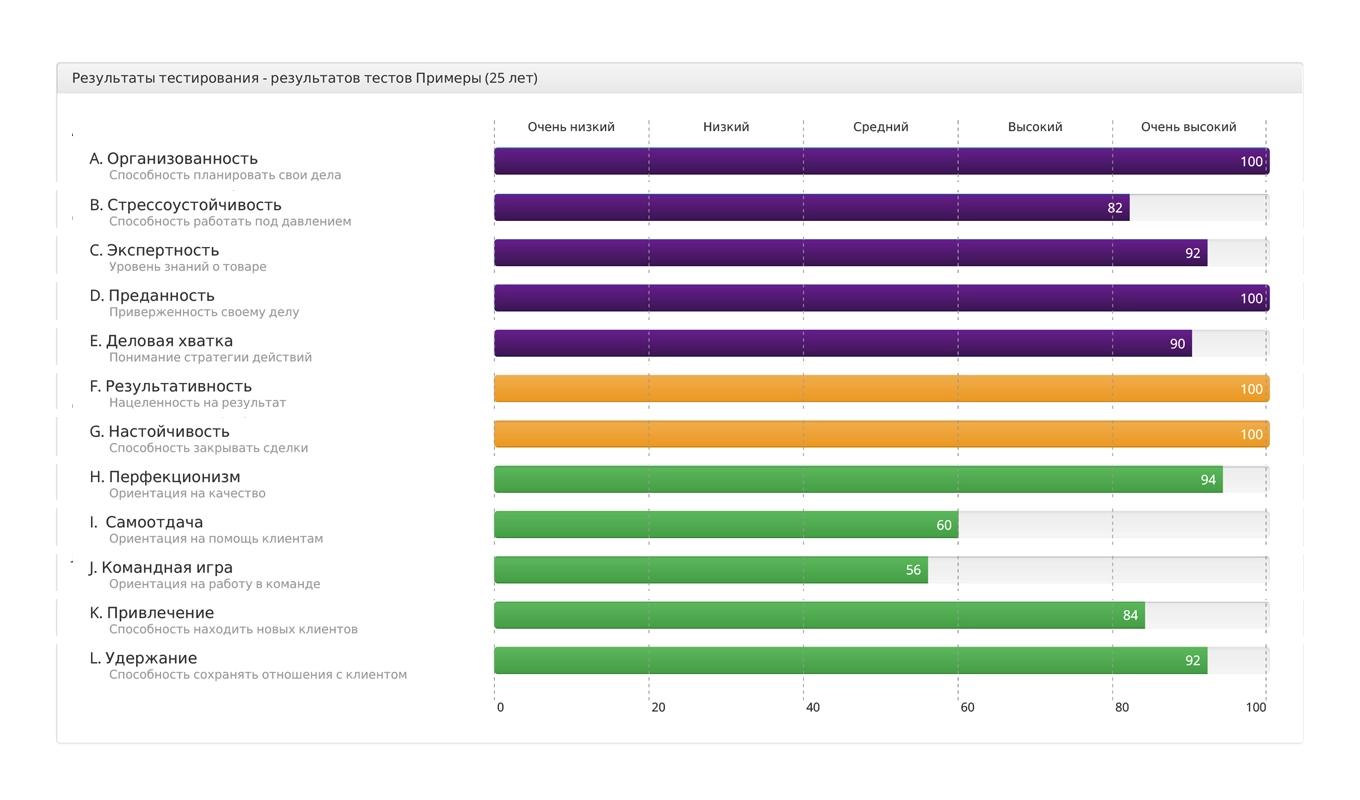Select the "Очень высокий" column header
The height and width of the screenshot is (800, 1360).
pyautogui.click(x=1188, y=127)
